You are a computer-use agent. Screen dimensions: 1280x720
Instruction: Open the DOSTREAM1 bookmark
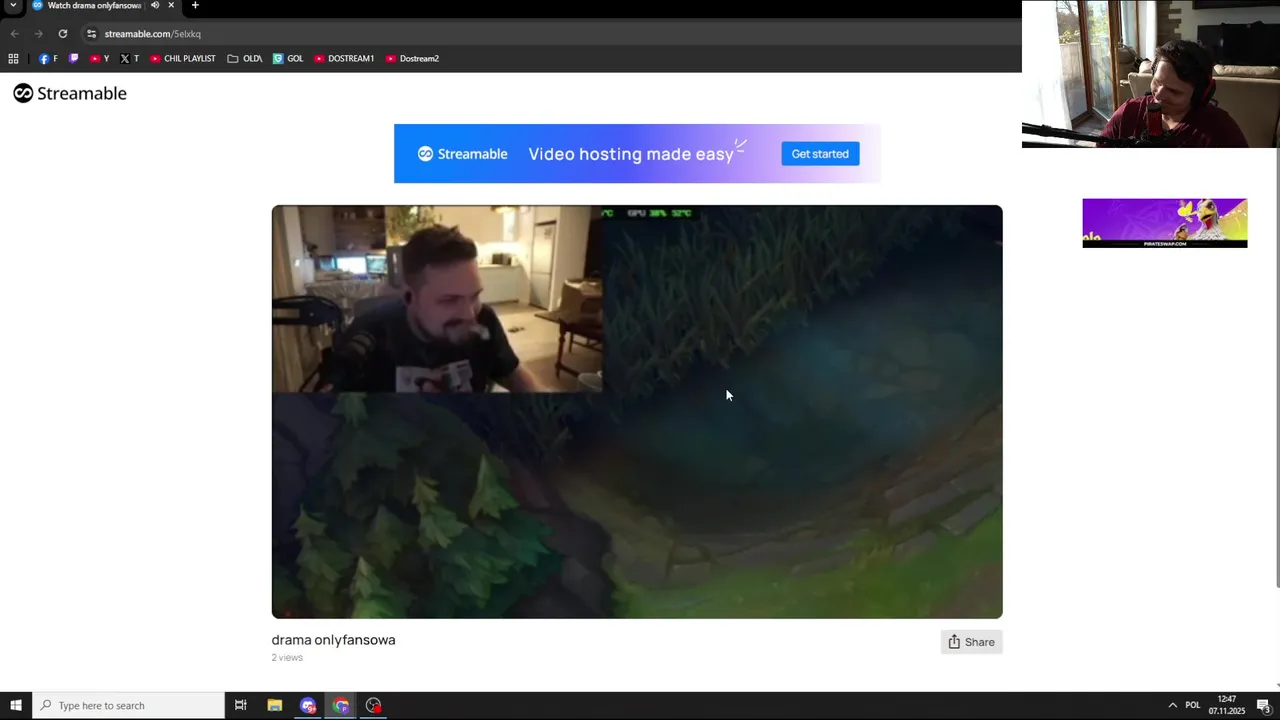point(344,59)
